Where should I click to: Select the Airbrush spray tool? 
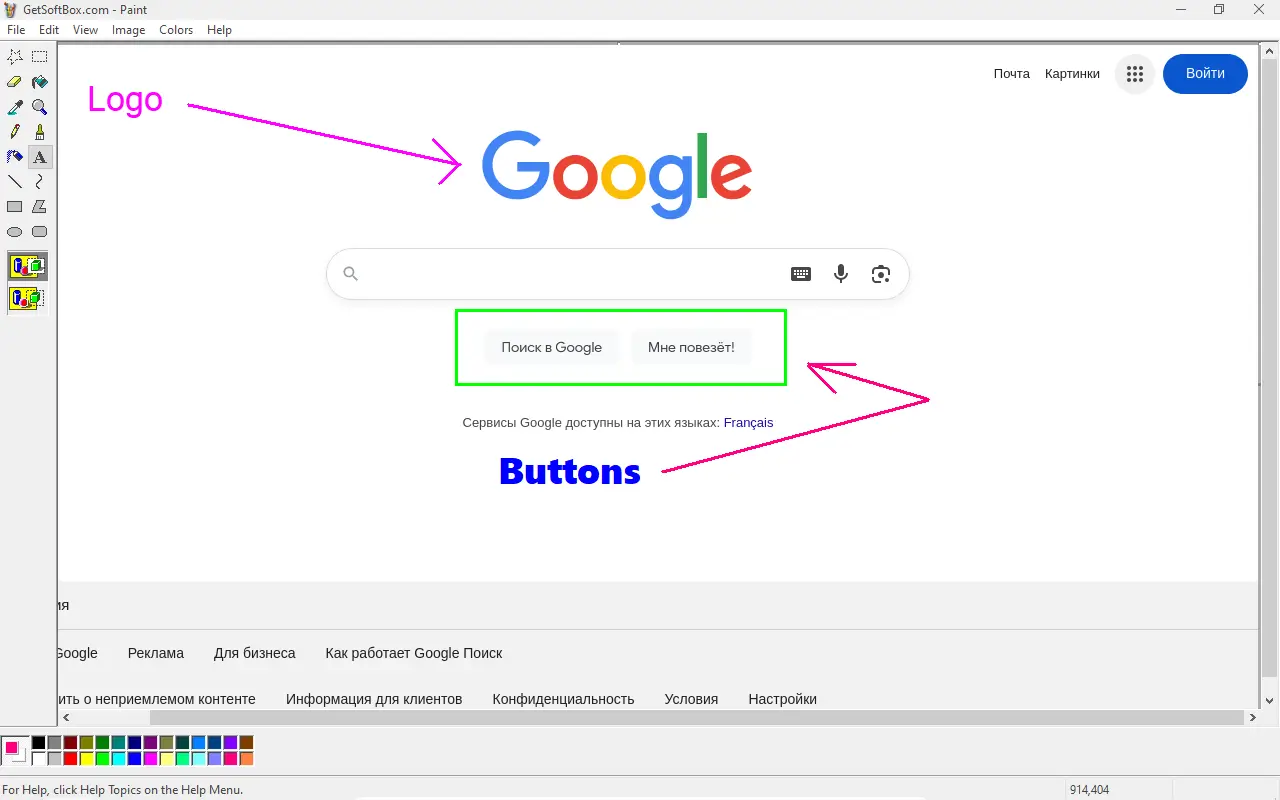[15, 157]
